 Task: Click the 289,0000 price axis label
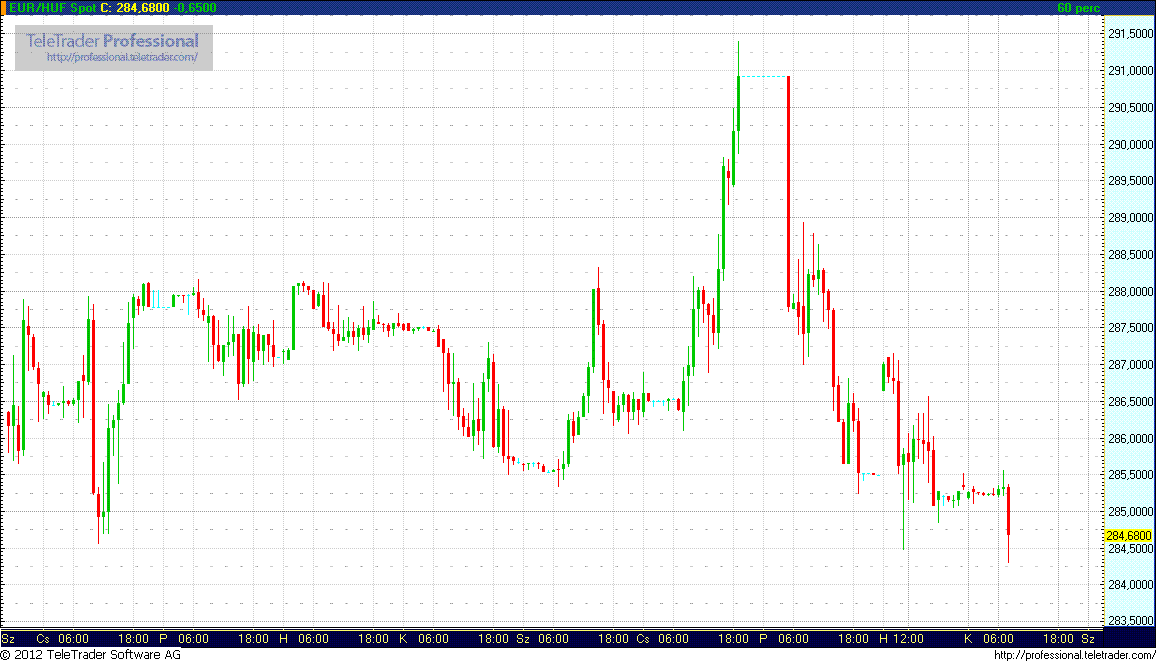point(1131,217)
